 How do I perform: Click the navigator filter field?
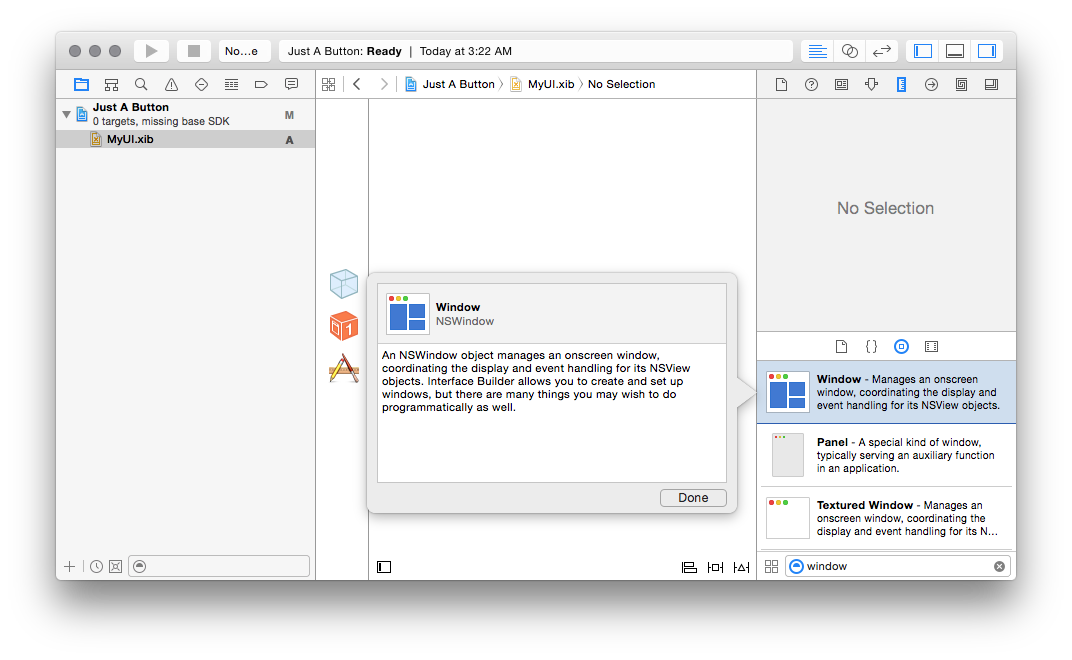[219, 566]
